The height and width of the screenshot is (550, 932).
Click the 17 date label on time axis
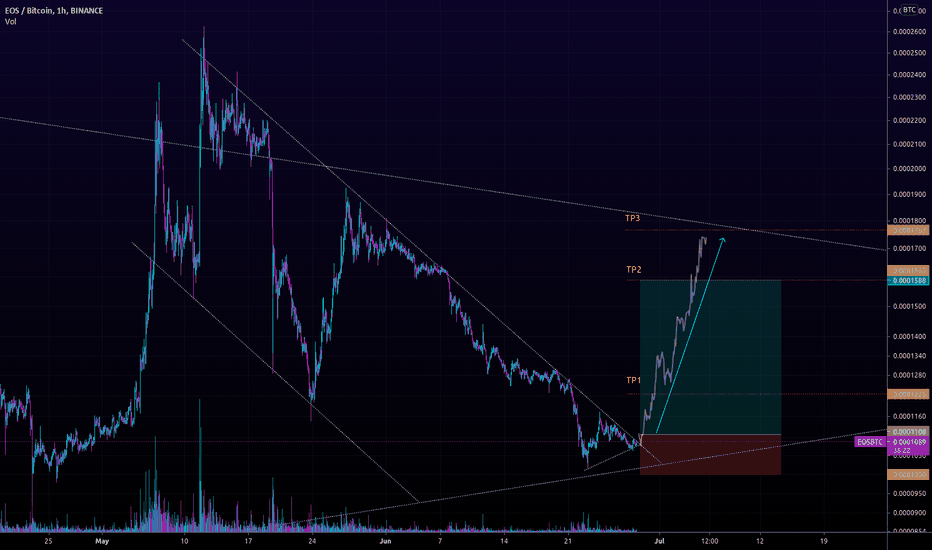(248, 541)
